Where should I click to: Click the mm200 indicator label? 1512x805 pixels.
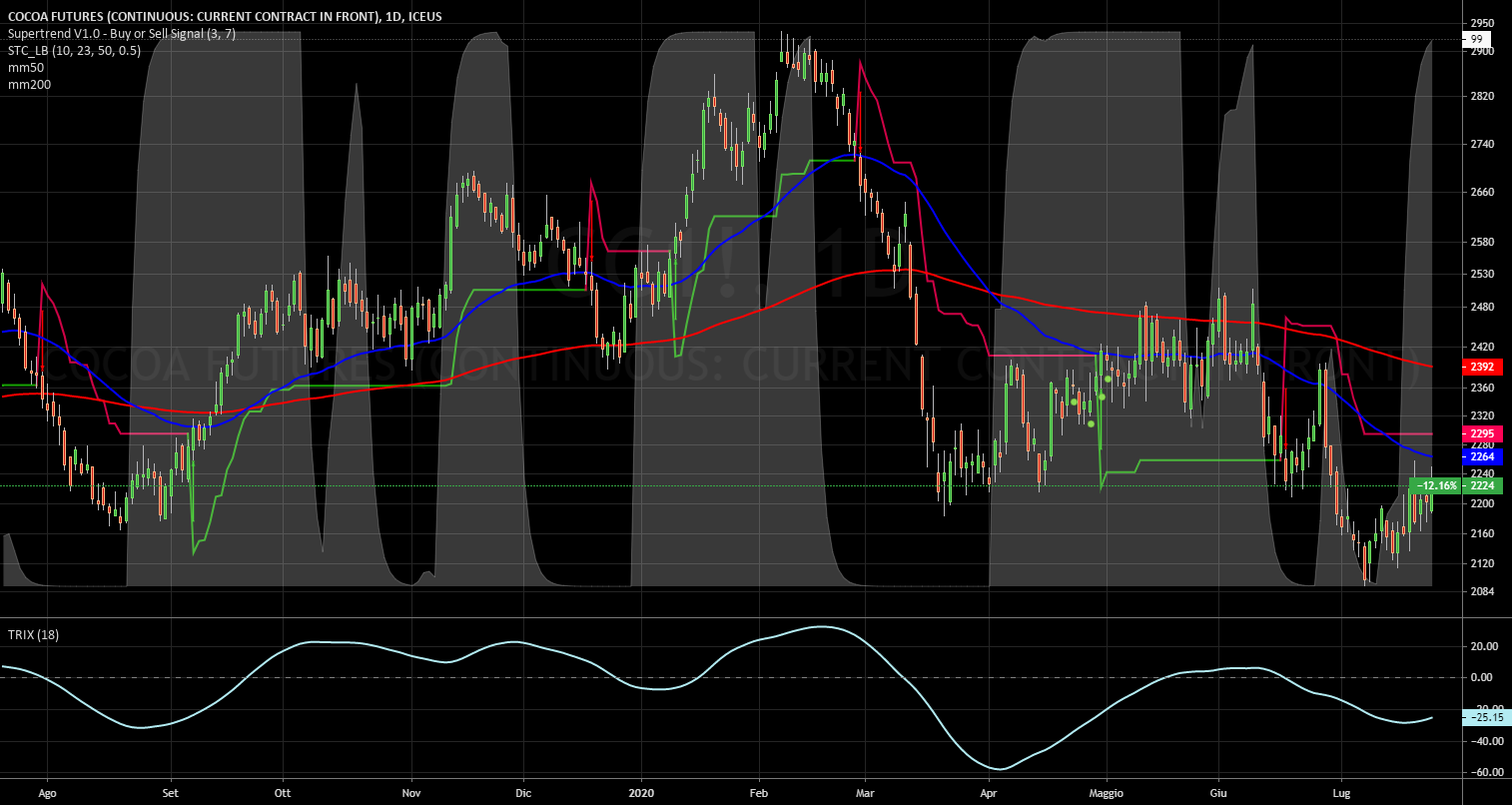(x=29, y=84)
